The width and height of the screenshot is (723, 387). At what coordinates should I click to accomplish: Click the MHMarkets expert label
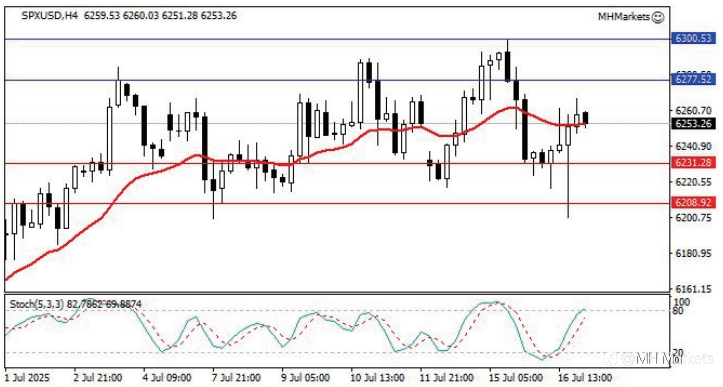(624, 17)
